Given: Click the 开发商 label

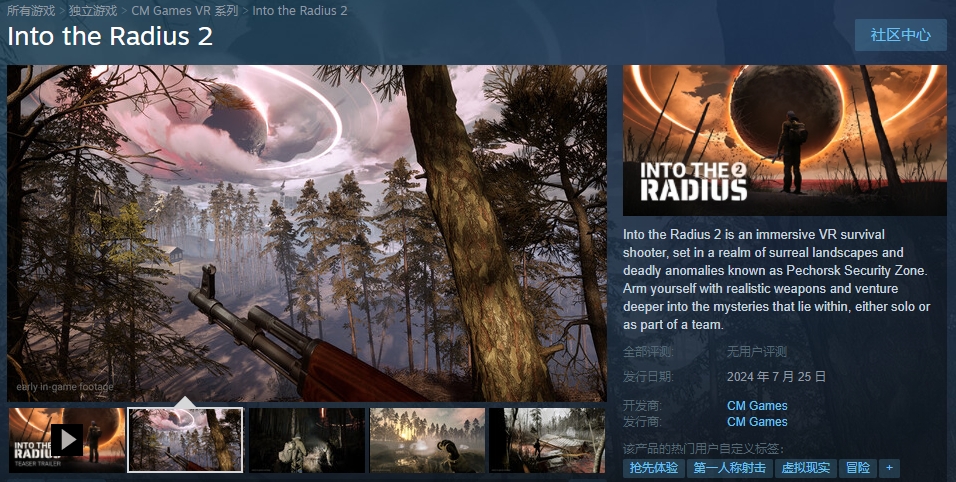Looking at the screenshot, I should point(642,405).
